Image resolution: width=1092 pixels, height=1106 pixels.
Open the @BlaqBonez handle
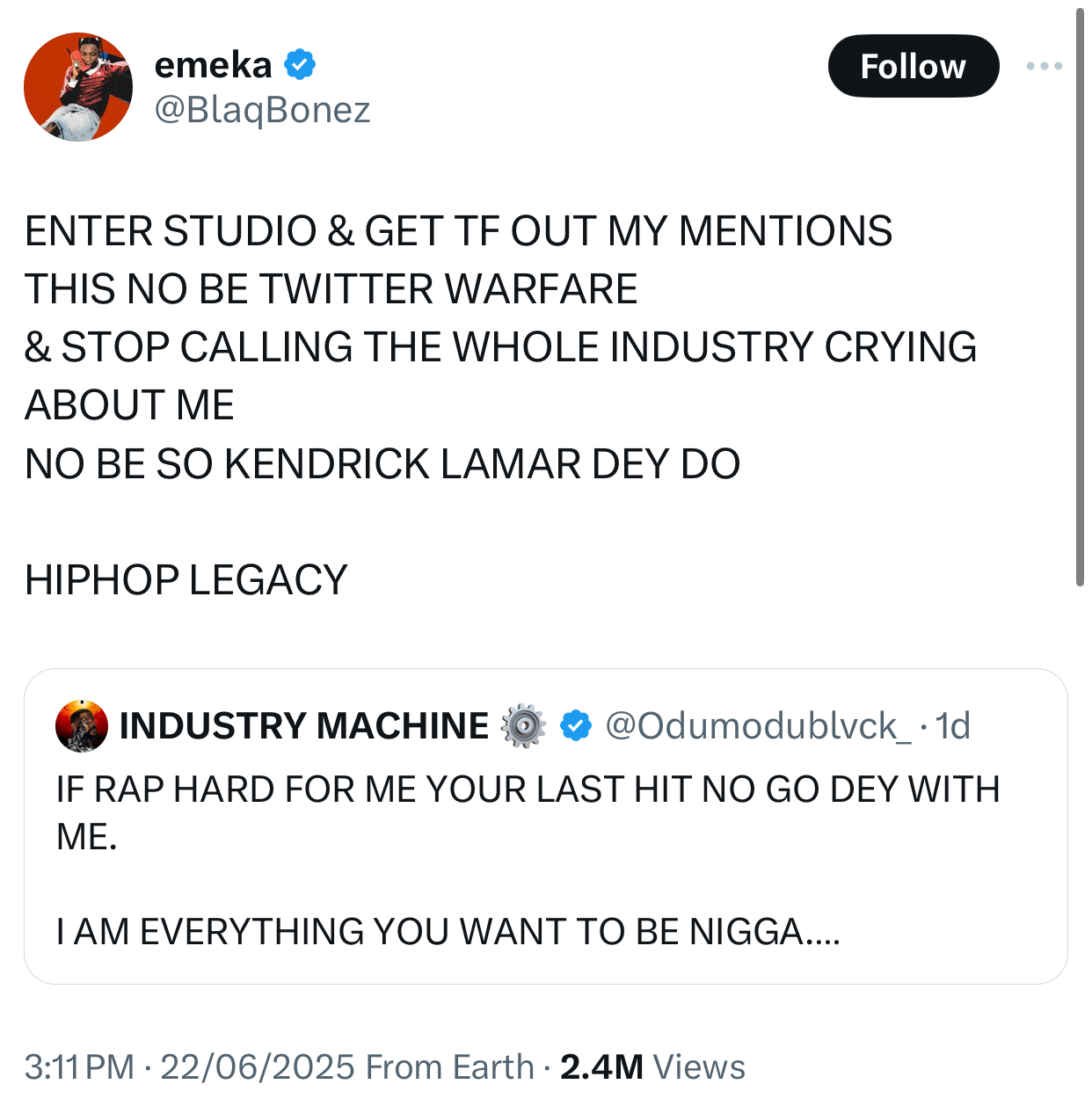click(x=262, y=110)
